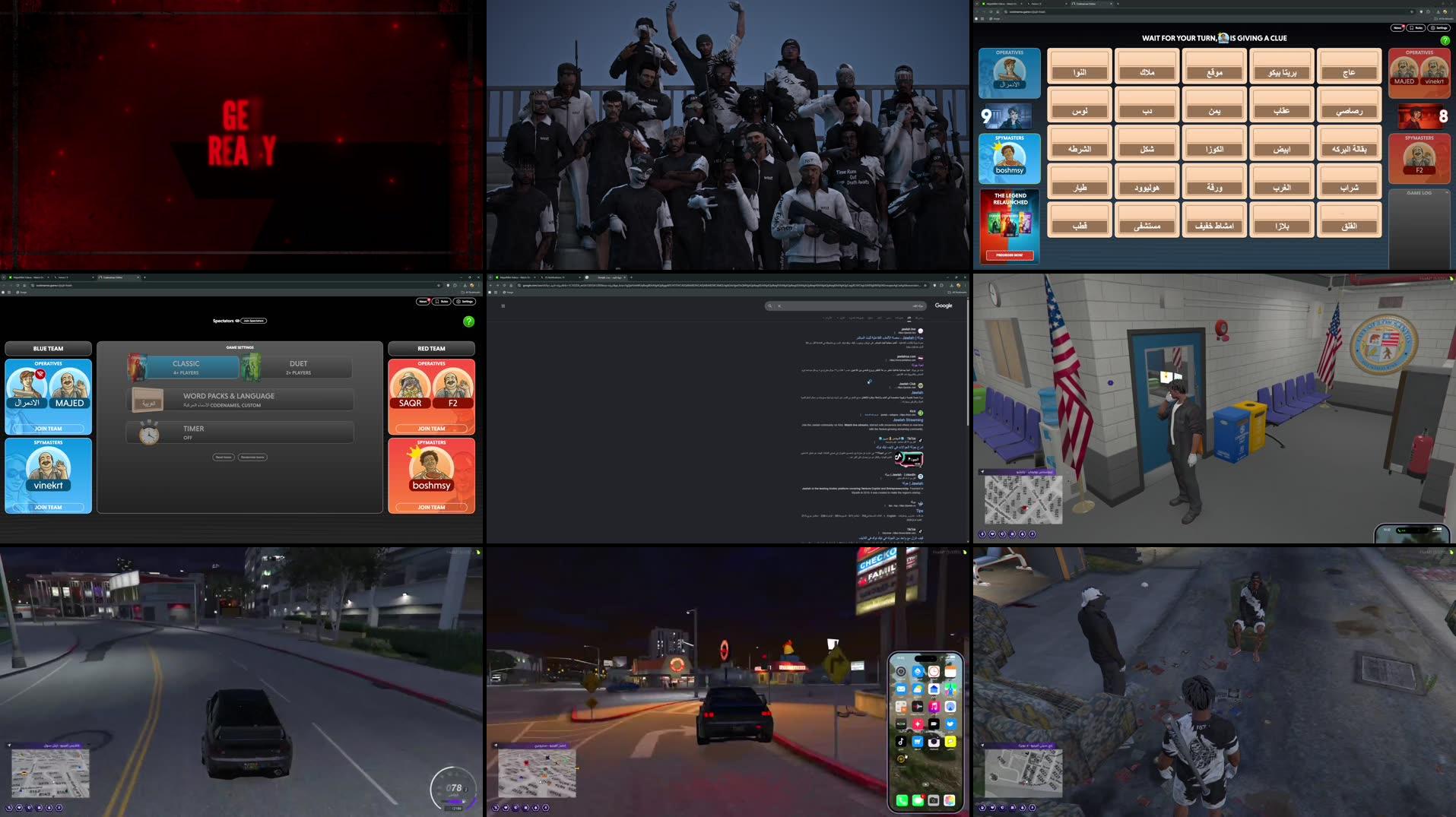The image size is (1456, 817).
Task: Pick the card labeled بلازا on board
Action: tap(1282, 220)
